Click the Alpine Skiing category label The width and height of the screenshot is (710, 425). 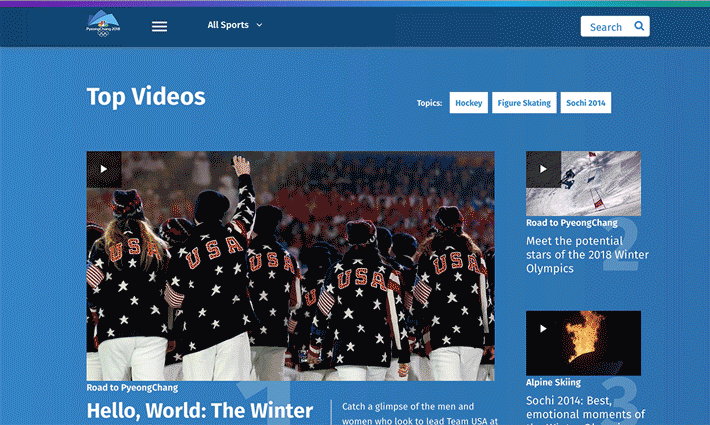553,382
